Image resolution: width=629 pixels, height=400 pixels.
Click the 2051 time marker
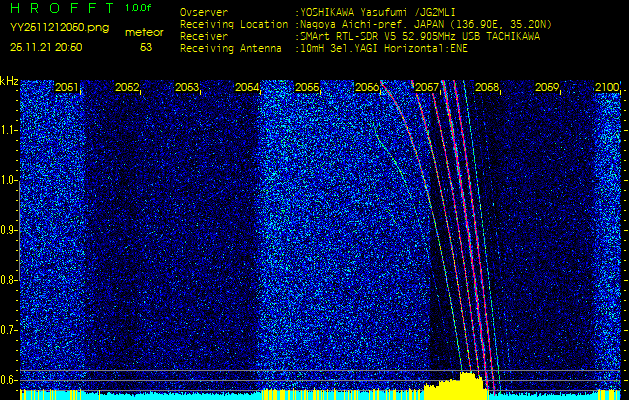(67, 88)
